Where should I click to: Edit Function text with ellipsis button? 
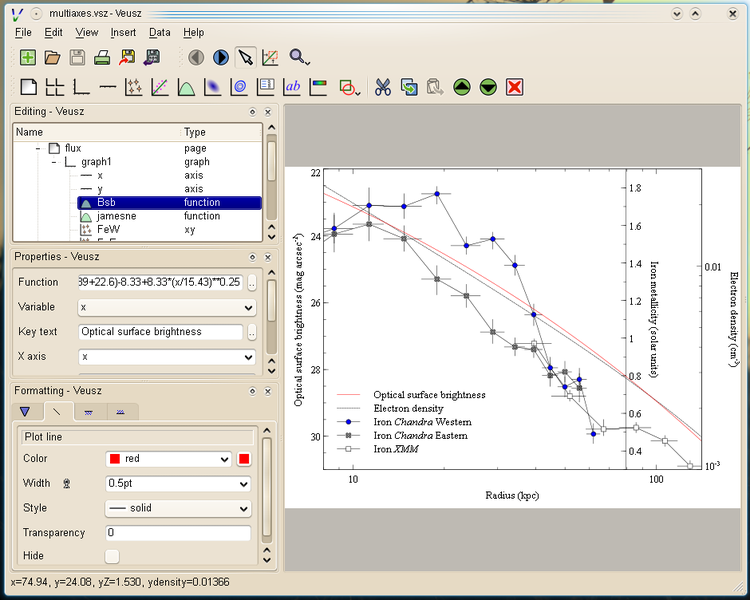pyautogui.click(x=252, y=282)
